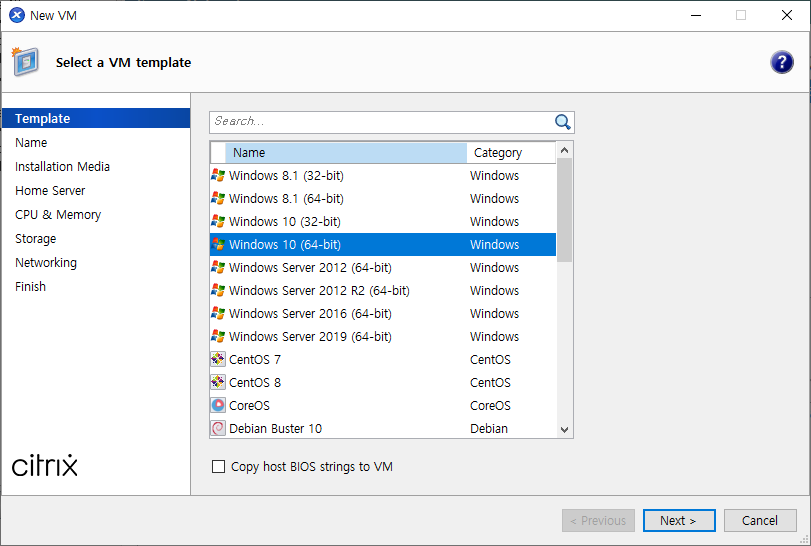
Task: Click the New VM title bar icon
Action: point(17,16)
